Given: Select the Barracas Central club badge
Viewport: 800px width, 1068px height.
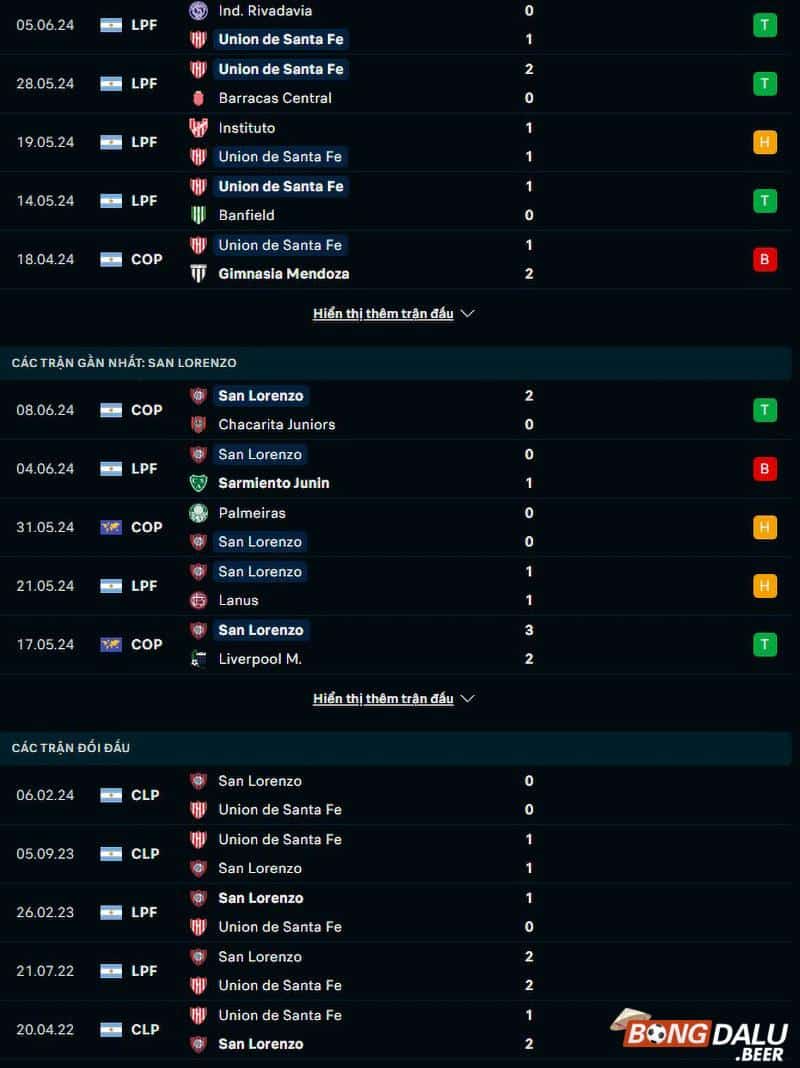Looking at the screenshot, I should (199, 98).
